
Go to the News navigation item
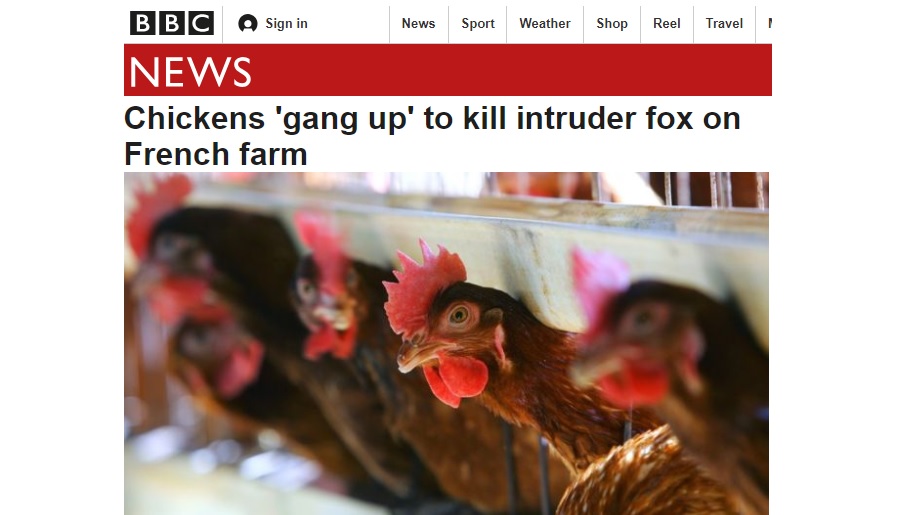(x=418, y=24)
